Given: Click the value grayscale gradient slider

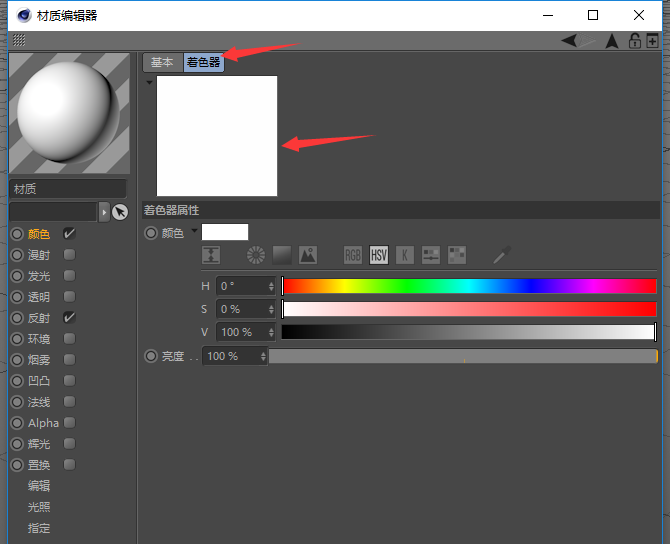Looking at the screenshot, I should pyautogui.click(x=469, y=332).
